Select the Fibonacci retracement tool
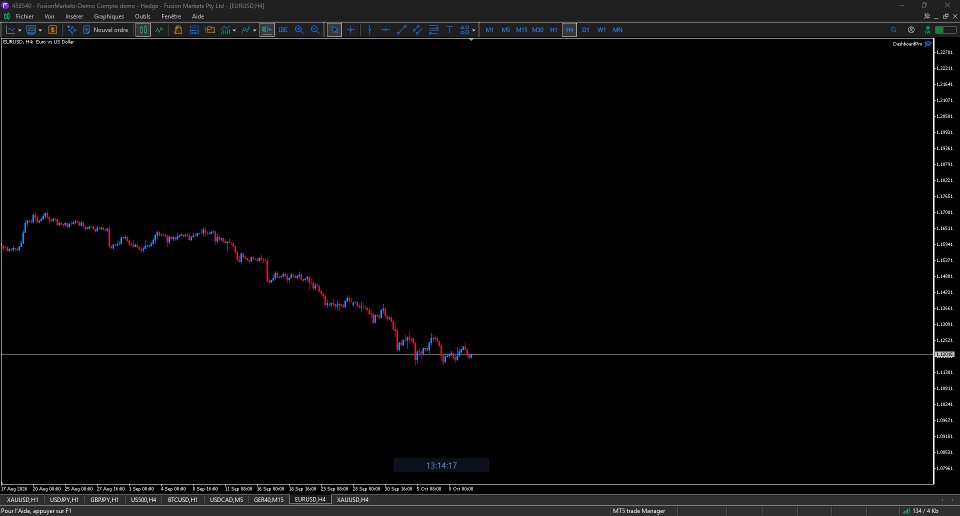This screenshot has height=516, width=960. tap(433, 29)
